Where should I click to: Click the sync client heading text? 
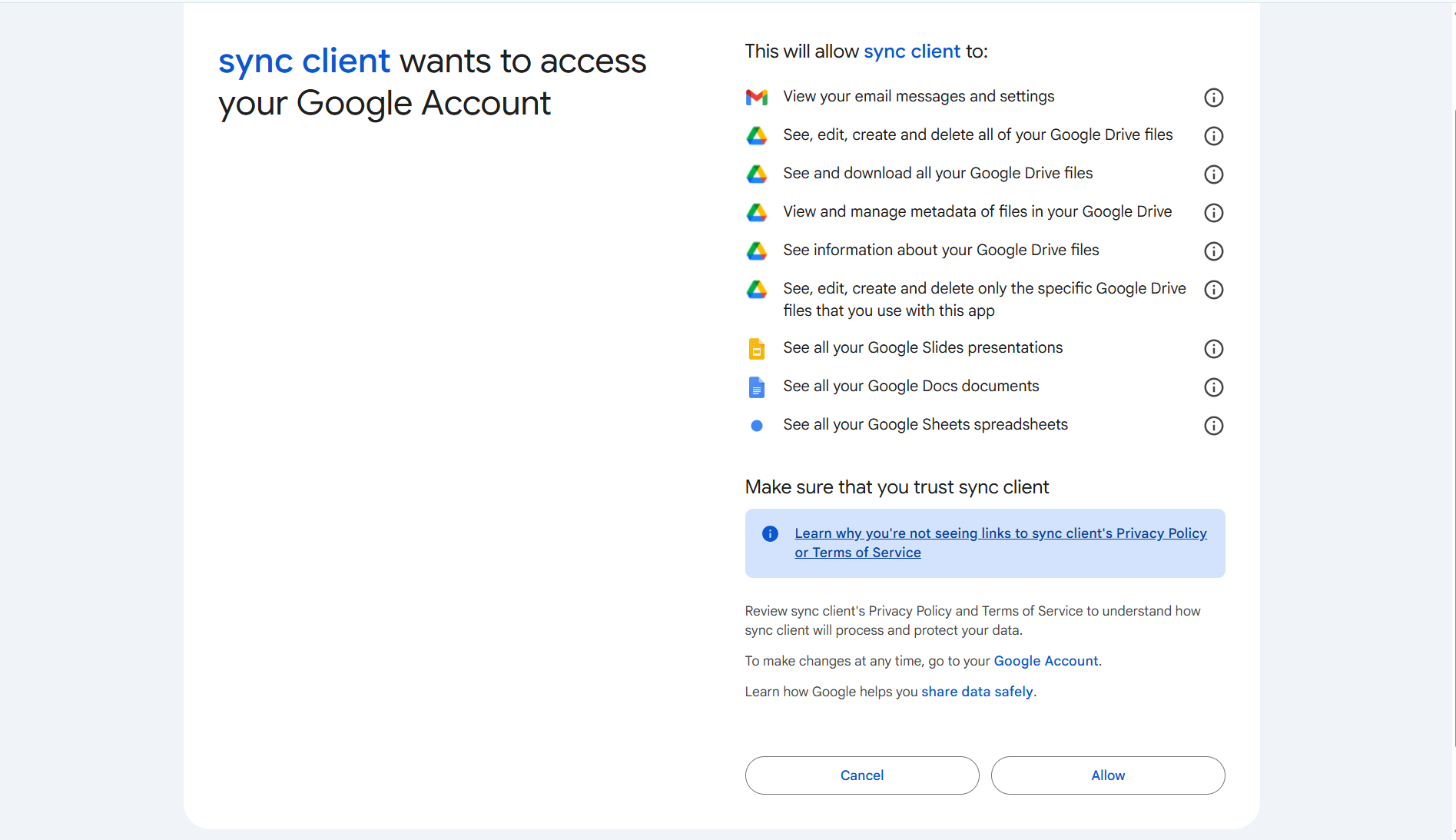tap(303, 61)
